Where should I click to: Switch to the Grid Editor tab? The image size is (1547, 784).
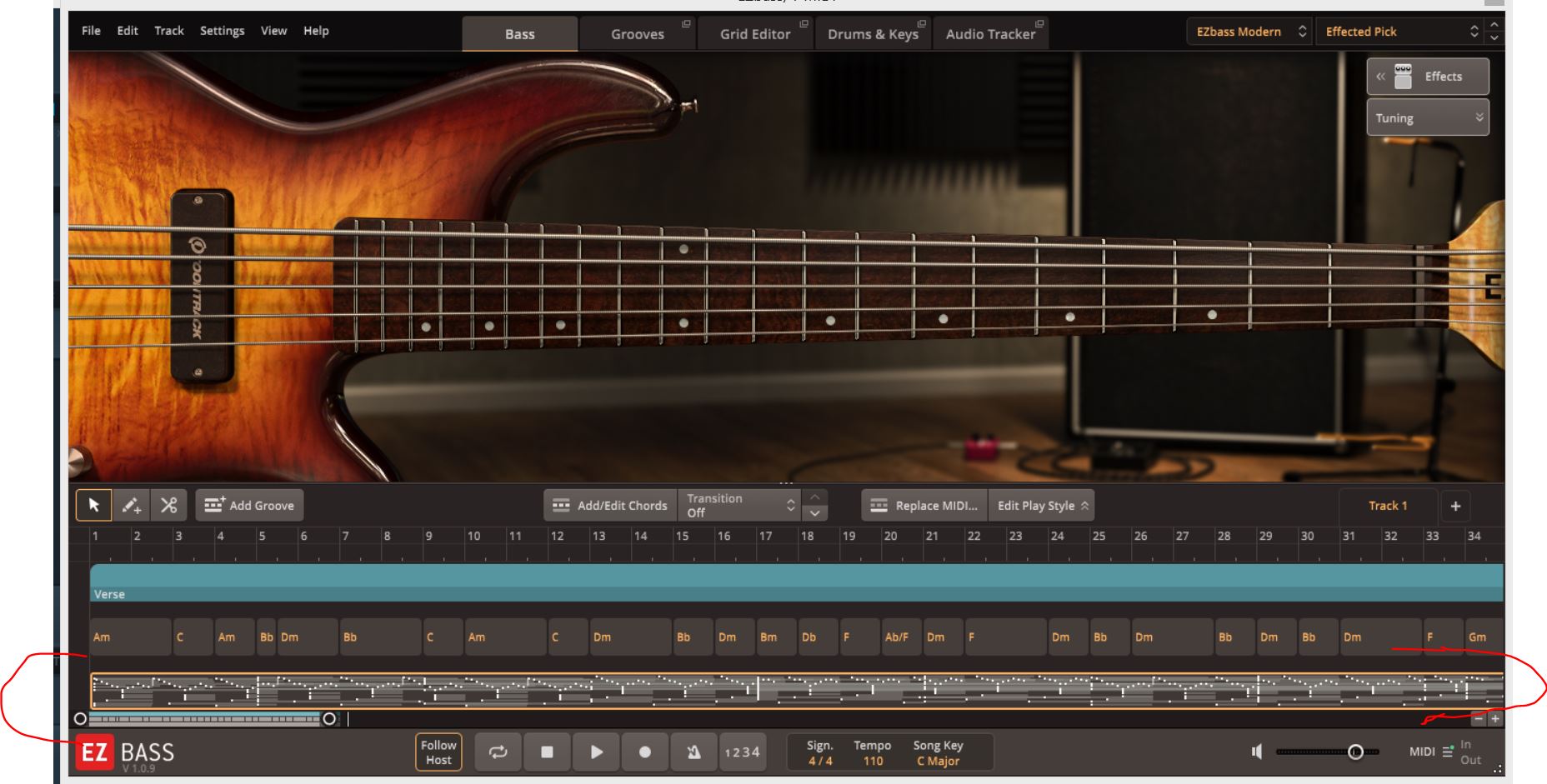tap(755, 34)
